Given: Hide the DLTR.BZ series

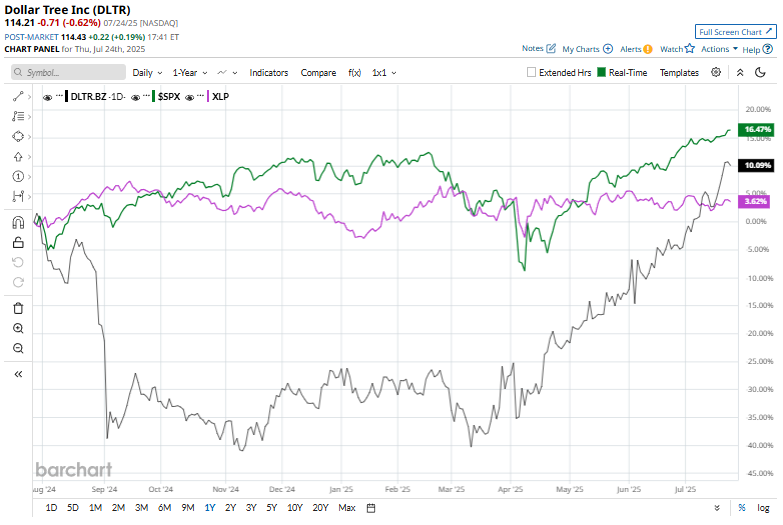Looking at the screenshot, I should click(x=47, y=97).
